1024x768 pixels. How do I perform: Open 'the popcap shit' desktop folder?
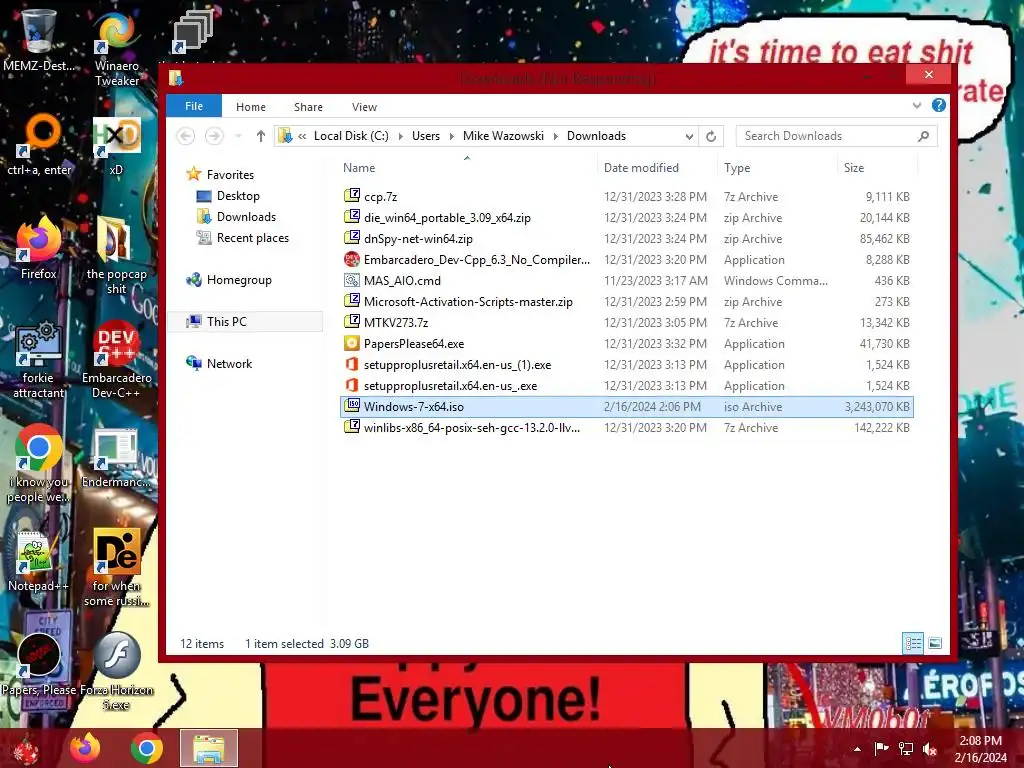tap(116, 256)
